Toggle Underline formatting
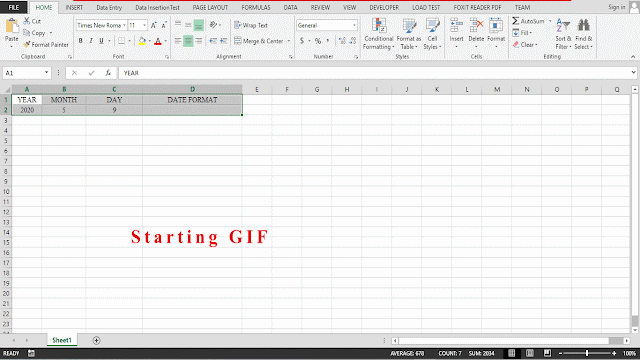The image size is (640, 360). coord(101,41)
